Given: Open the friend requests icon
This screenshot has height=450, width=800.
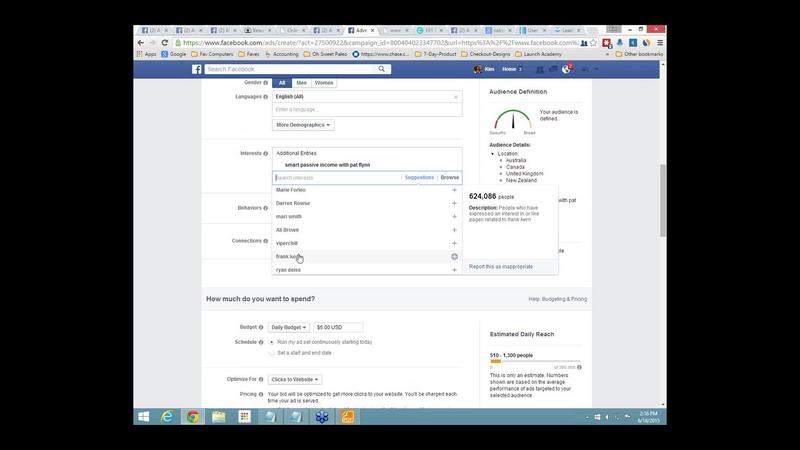Looking at the screenshot, I should [539, 69].
